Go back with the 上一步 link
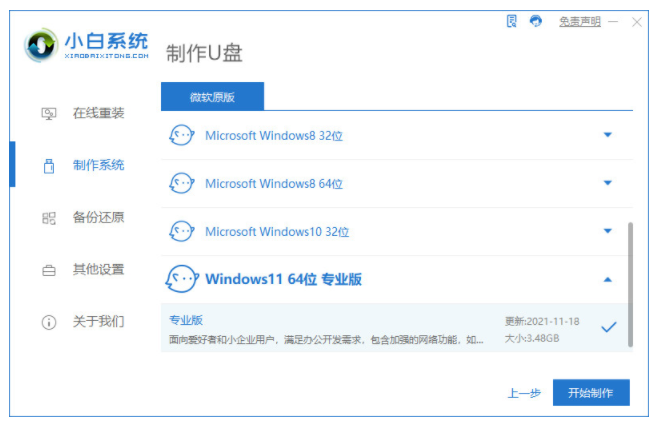This screenshot has width=658, height=422. (x=524, y=393)
